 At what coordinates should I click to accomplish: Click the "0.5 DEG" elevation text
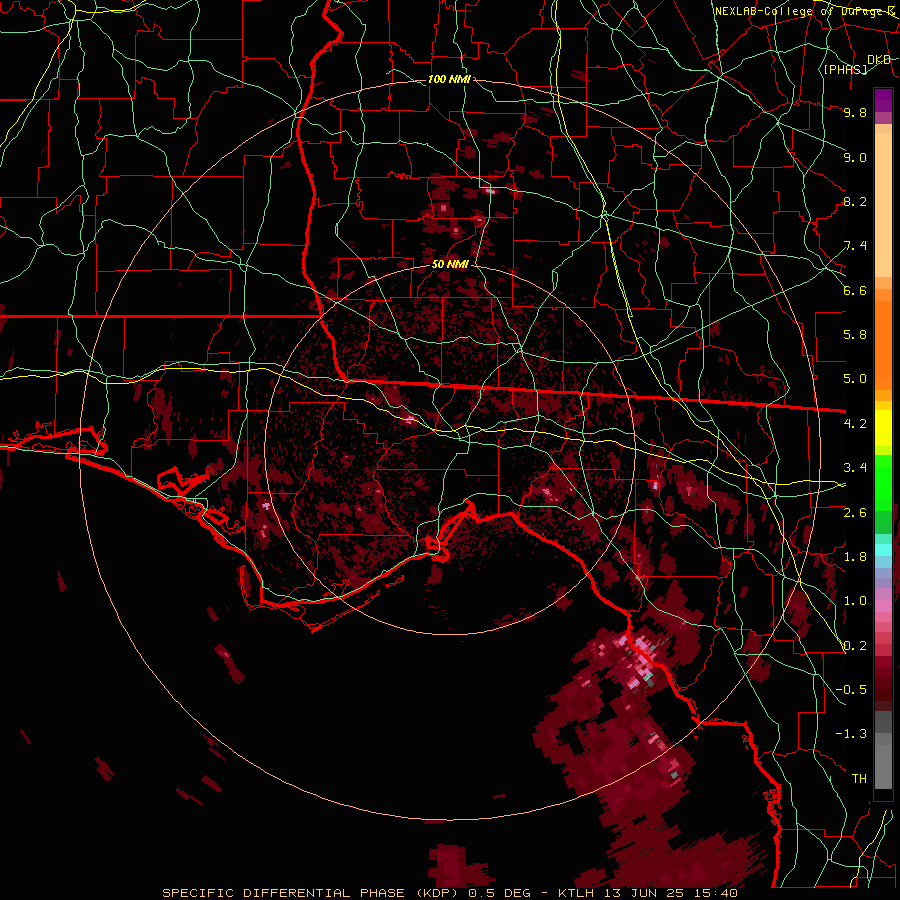(501, 893)
